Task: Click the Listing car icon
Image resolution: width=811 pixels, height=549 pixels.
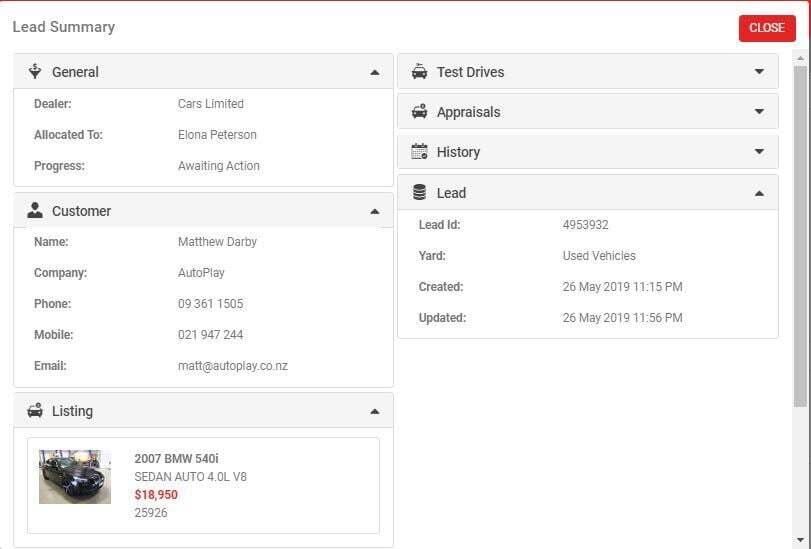Action: [x=35, y=410]
